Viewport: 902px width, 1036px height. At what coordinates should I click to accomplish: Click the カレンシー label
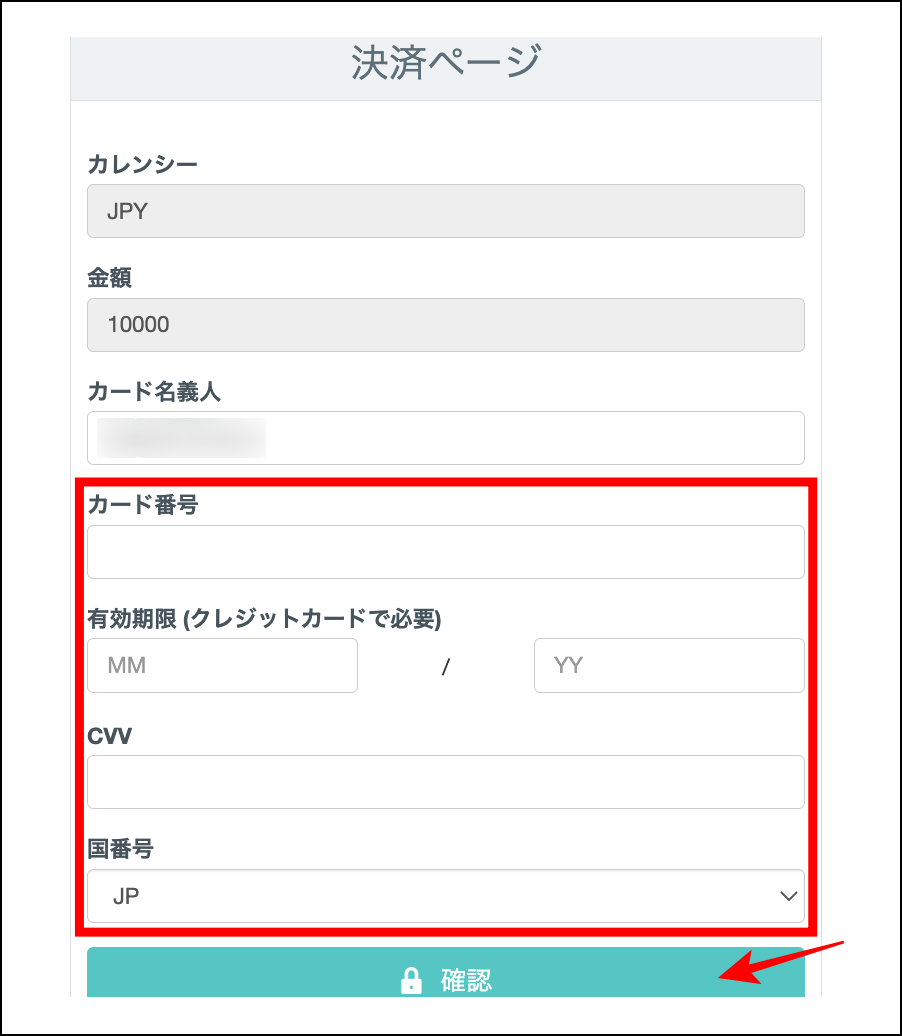click(x=143, y=164)
